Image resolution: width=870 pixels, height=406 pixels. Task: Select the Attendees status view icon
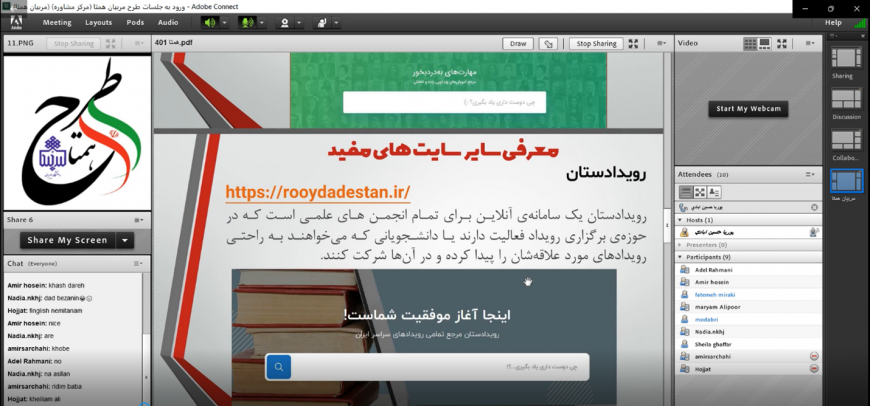click(x=714, y=192)
